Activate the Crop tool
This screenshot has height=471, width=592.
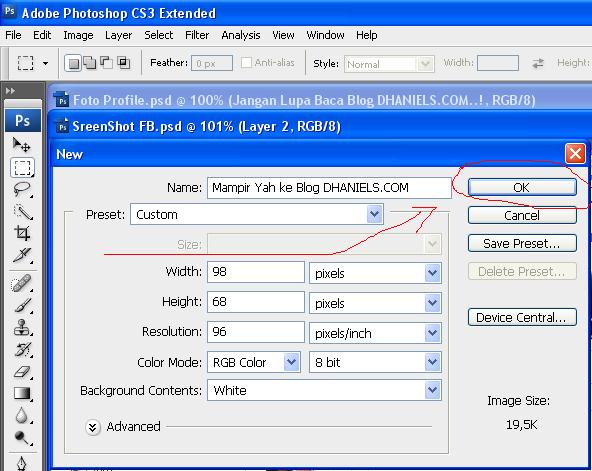22,233
